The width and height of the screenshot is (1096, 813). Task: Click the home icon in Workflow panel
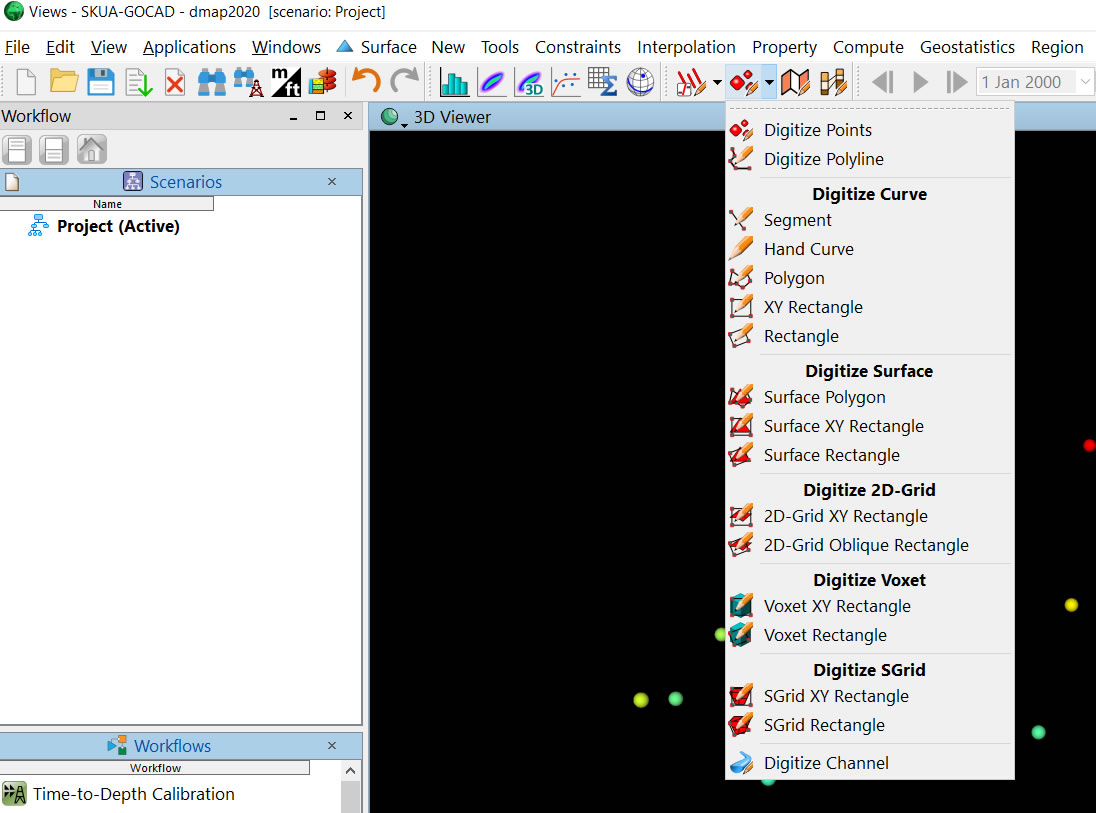tap(91, 150)
